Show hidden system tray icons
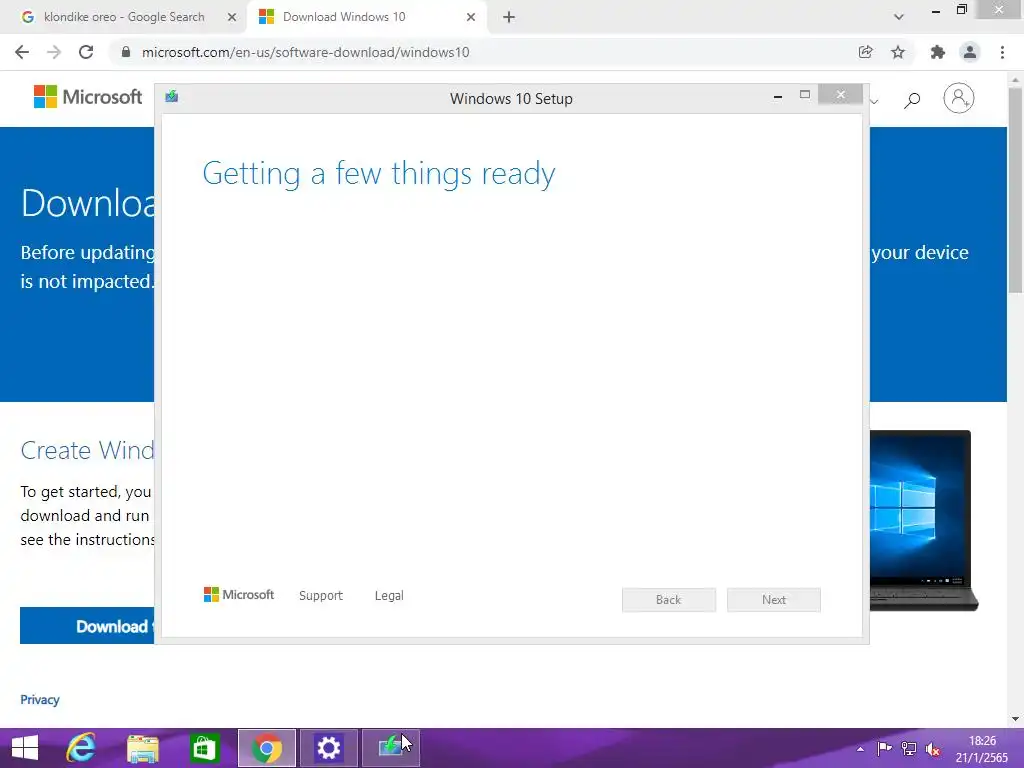Screen dimensions: 1024x768 point(860,749)
